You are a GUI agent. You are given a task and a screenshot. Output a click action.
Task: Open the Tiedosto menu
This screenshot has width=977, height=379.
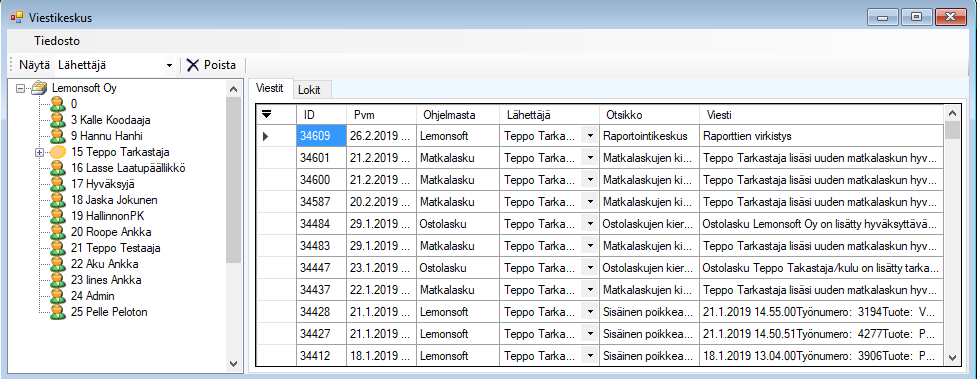pyautogui.click(x=57, y=41)
